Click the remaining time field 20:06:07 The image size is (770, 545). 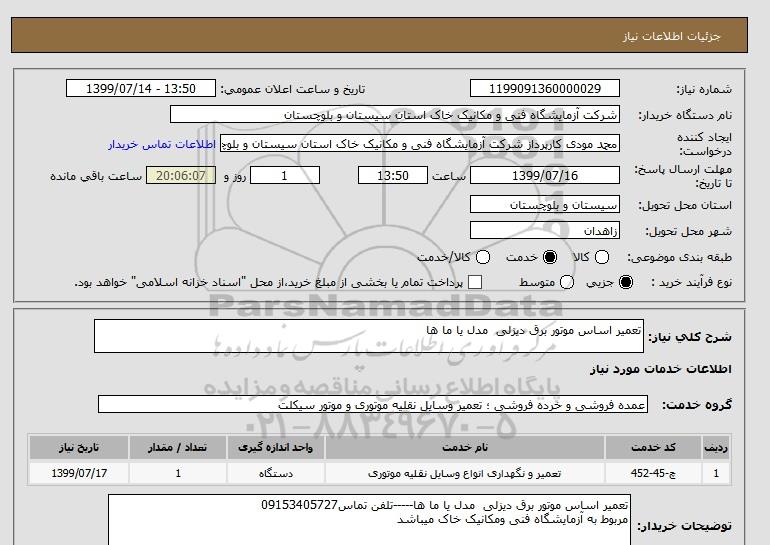[181, 175]
